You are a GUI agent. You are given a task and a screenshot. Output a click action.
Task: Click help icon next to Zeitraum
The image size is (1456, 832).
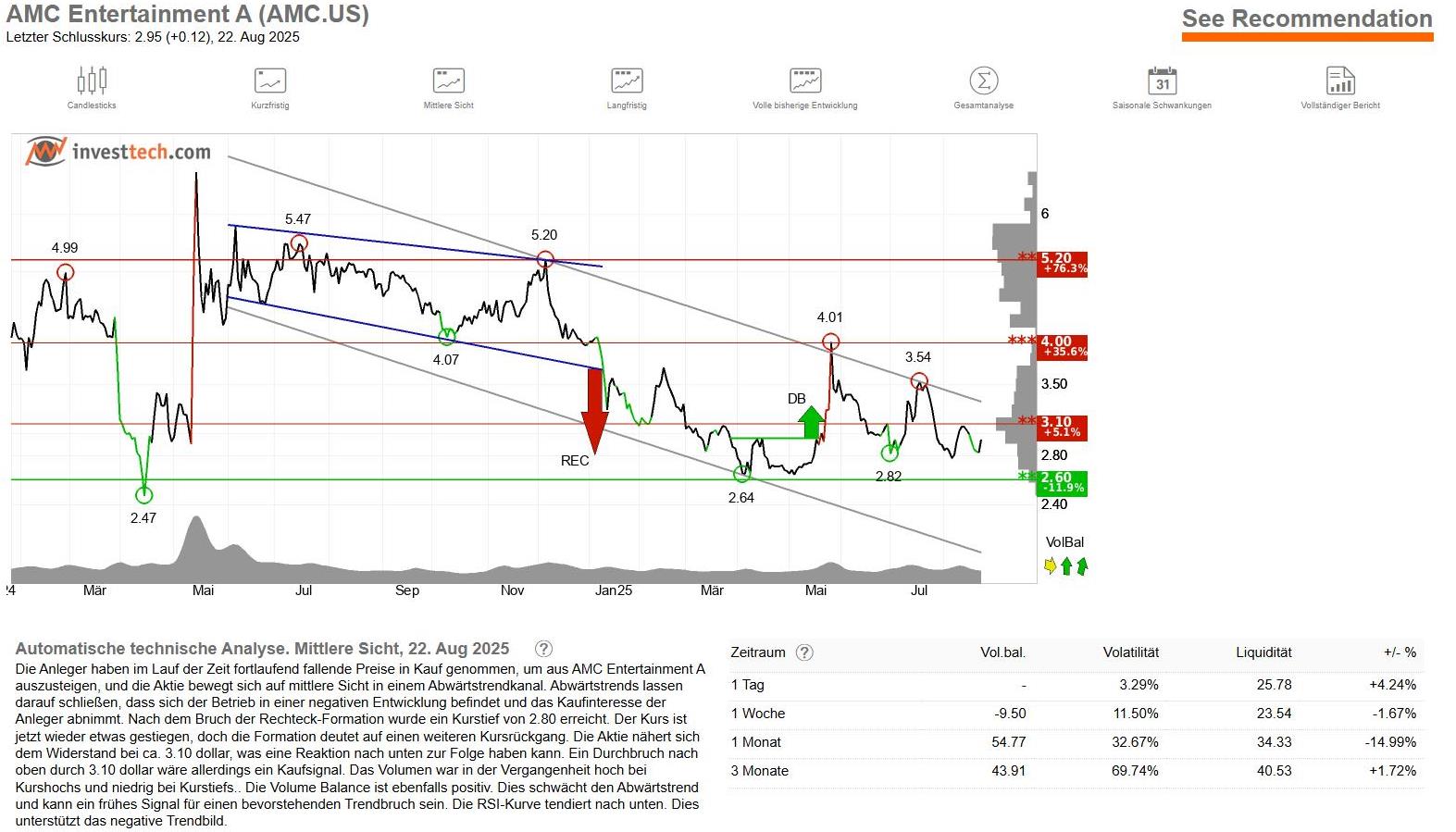804,652
